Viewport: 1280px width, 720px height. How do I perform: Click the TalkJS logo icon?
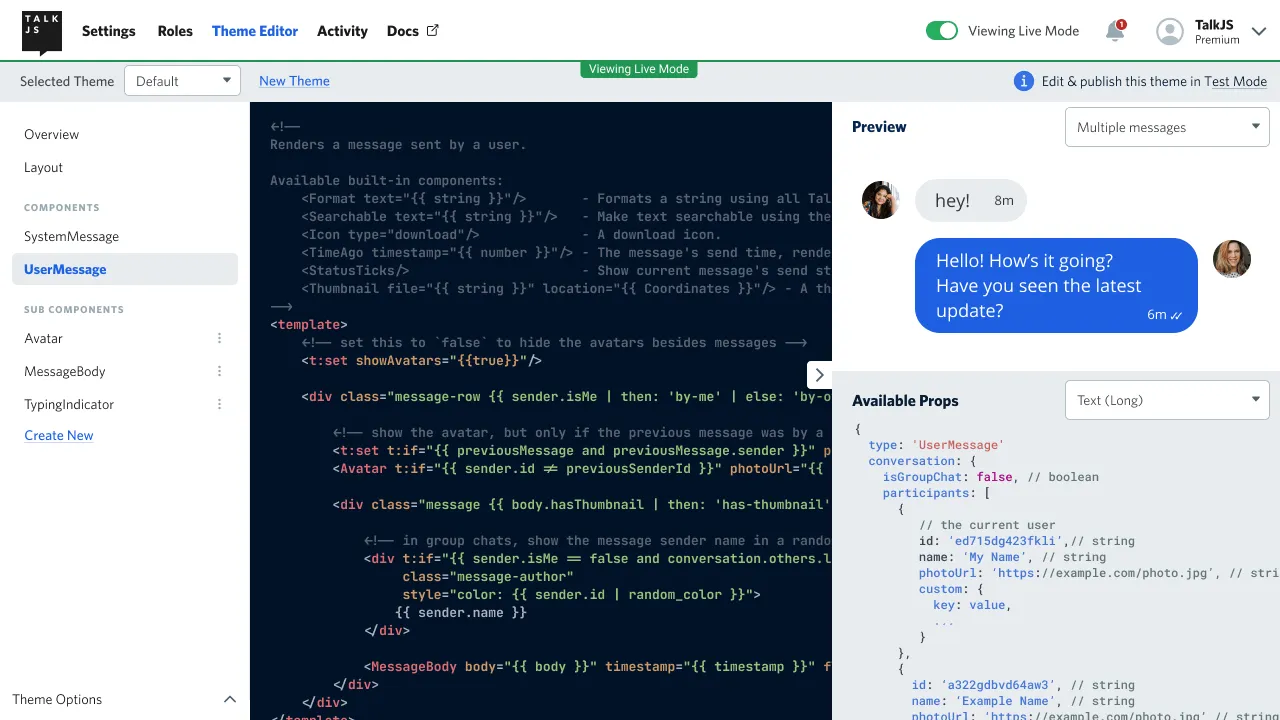[x=41, y=30]
